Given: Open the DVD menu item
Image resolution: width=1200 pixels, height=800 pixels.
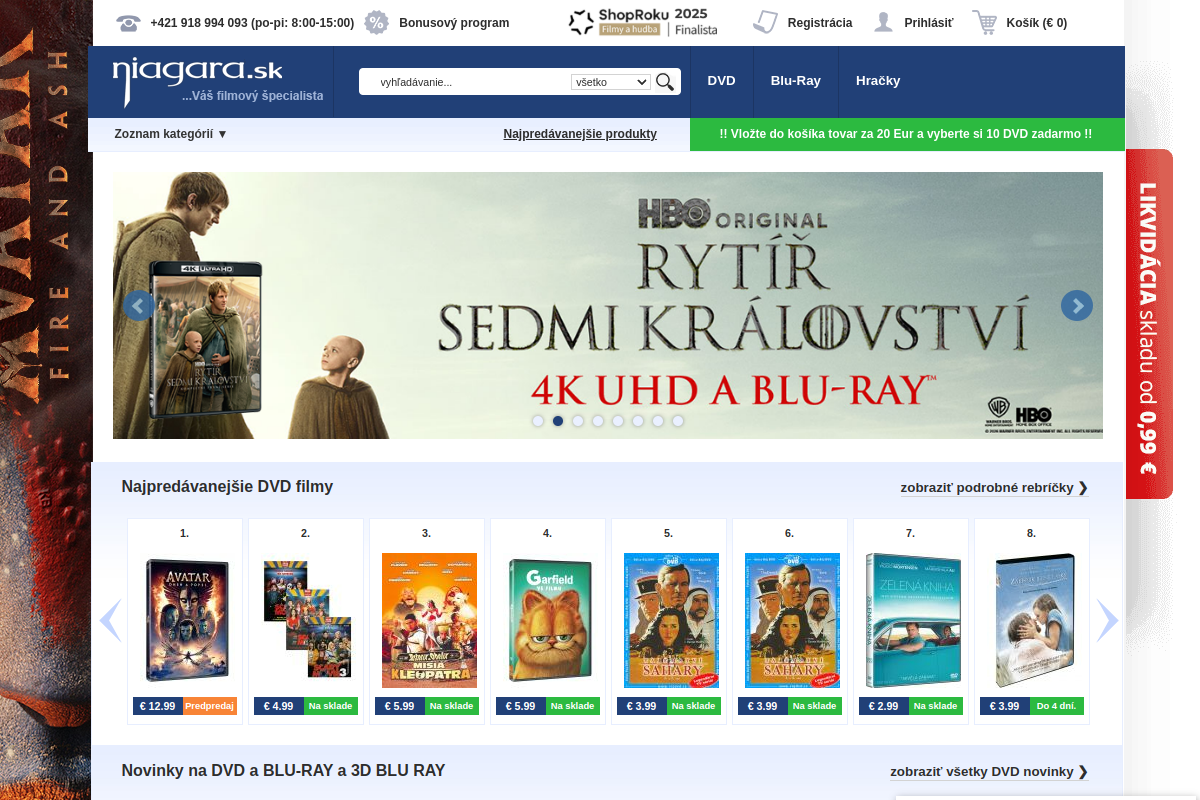Looking at the screenshot, I should pyautogui.click(x=721, y=81).
